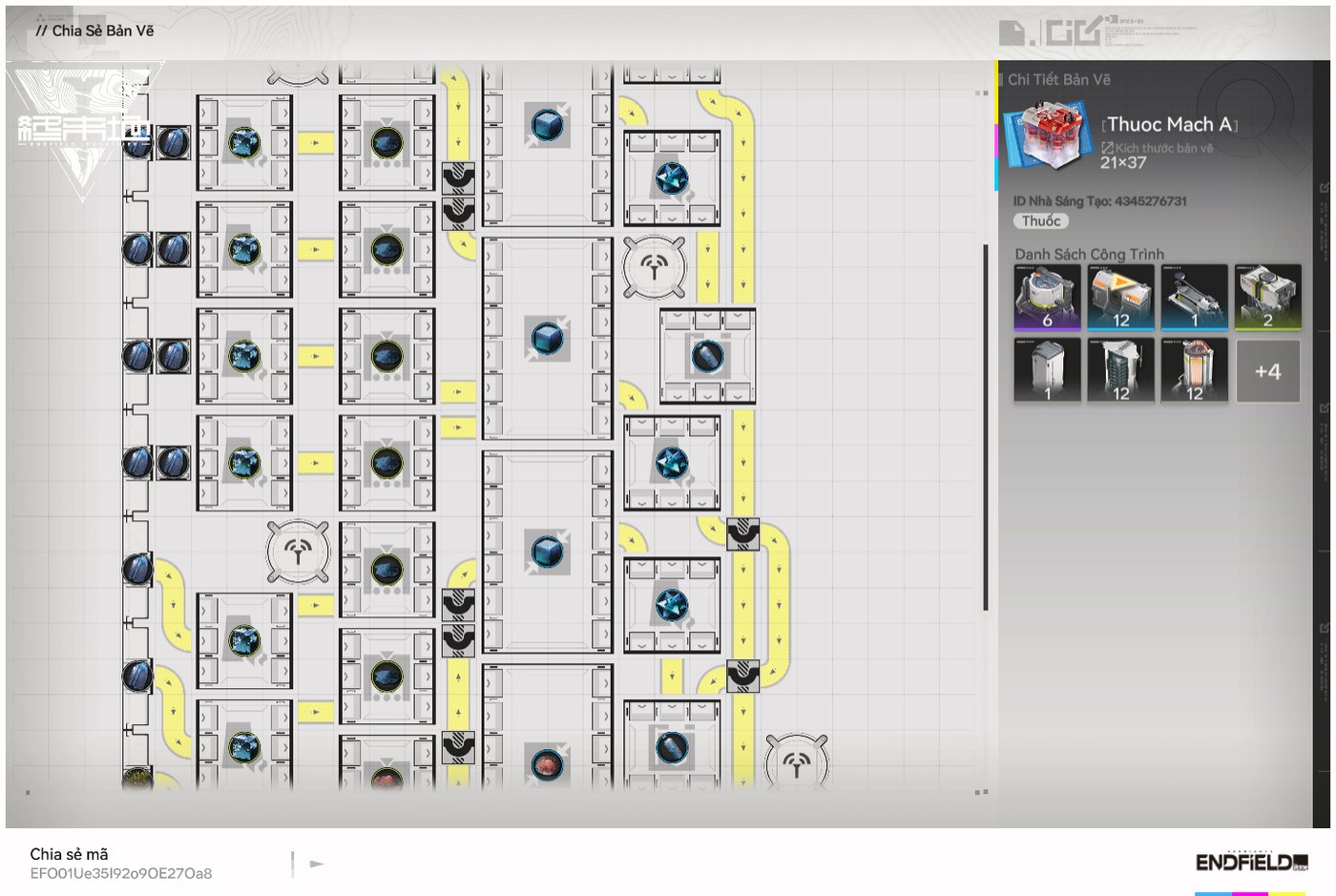Select the blue-tier conveyor arm building with count 1
This screenshot has height=896, width=1336.
pos(1194,298)
